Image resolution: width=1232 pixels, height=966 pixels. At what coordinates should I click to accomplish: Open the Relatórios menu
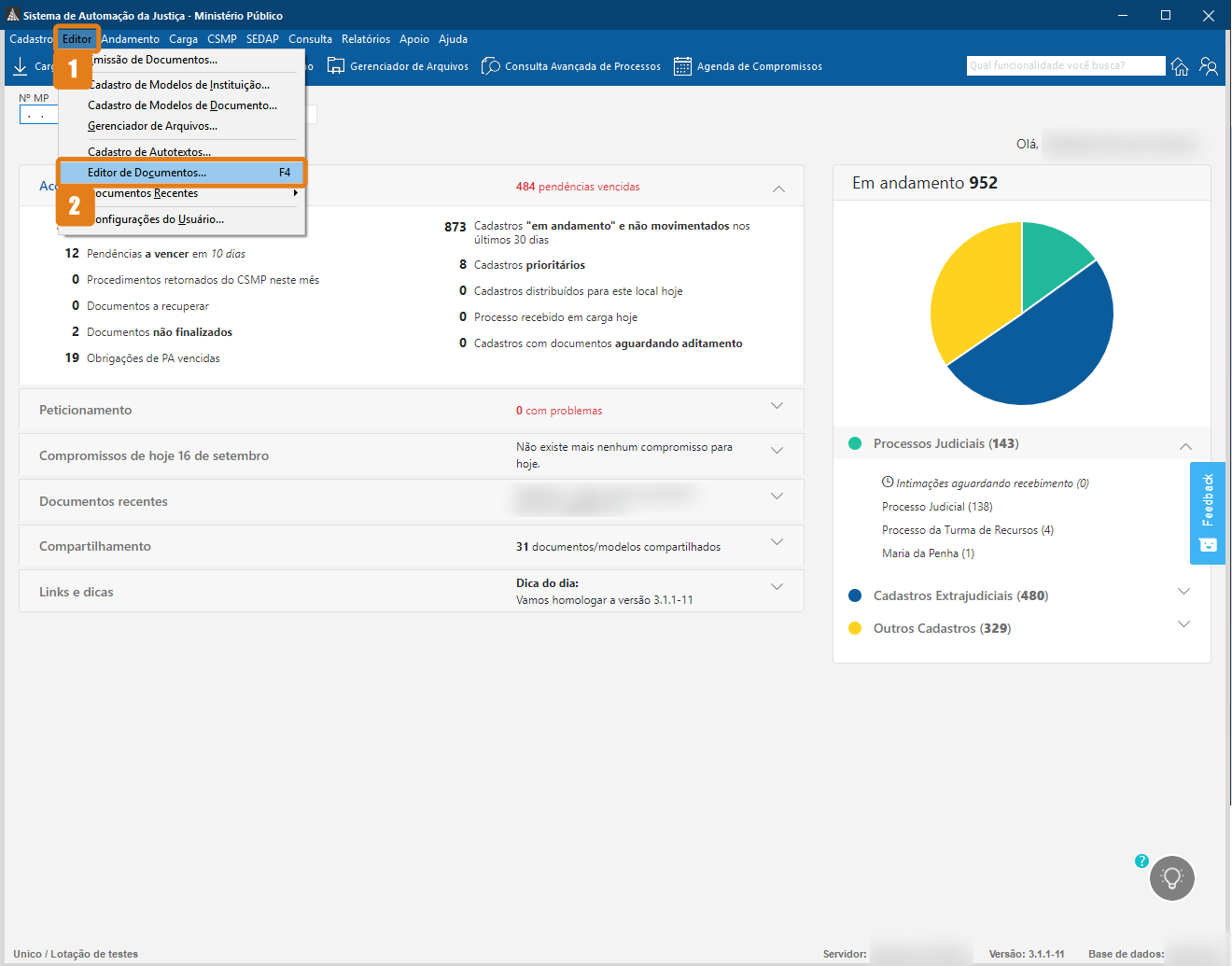click(366, 39)
